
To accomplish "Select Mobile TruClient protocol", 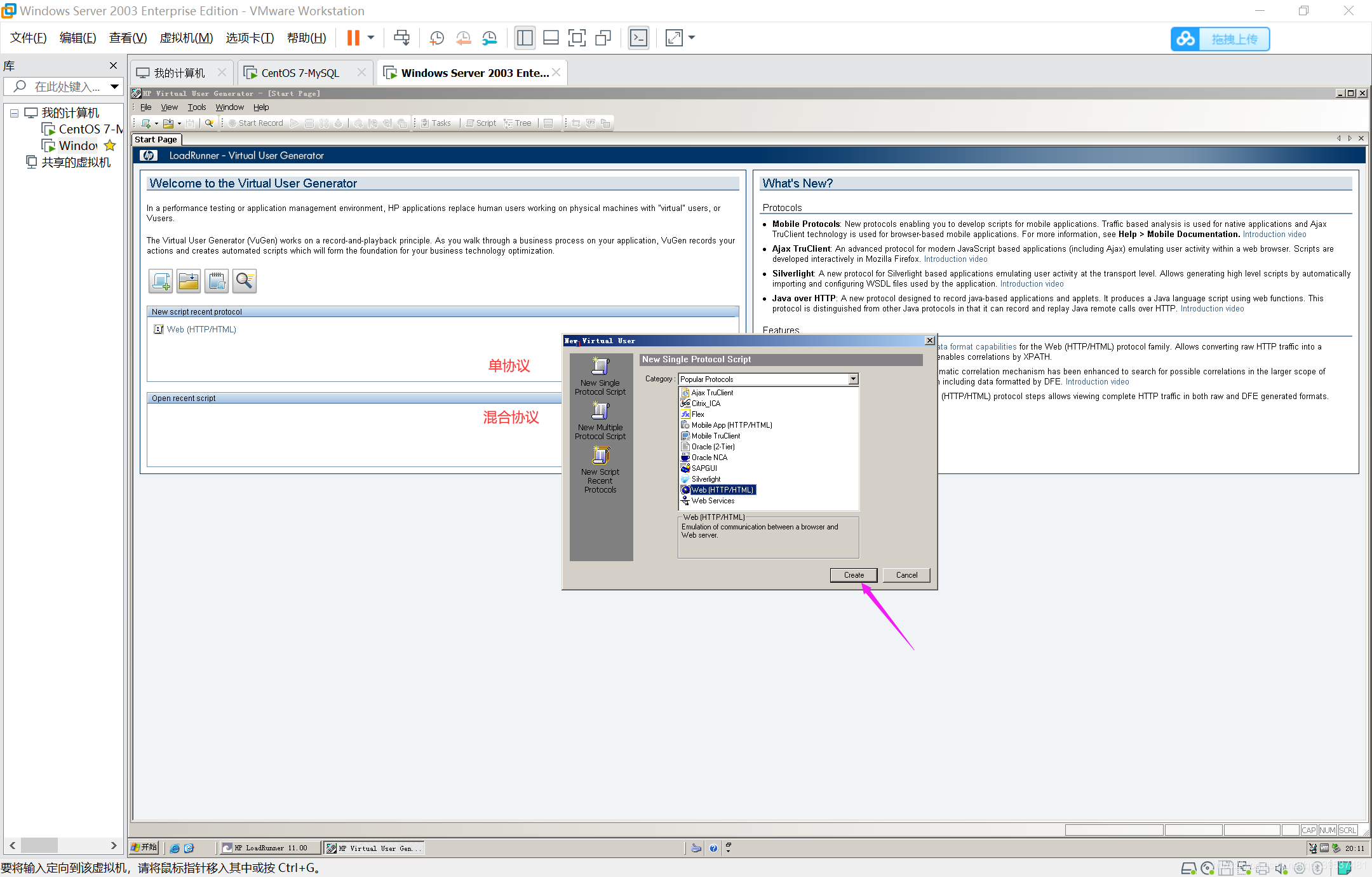I will tap(716, 436).
